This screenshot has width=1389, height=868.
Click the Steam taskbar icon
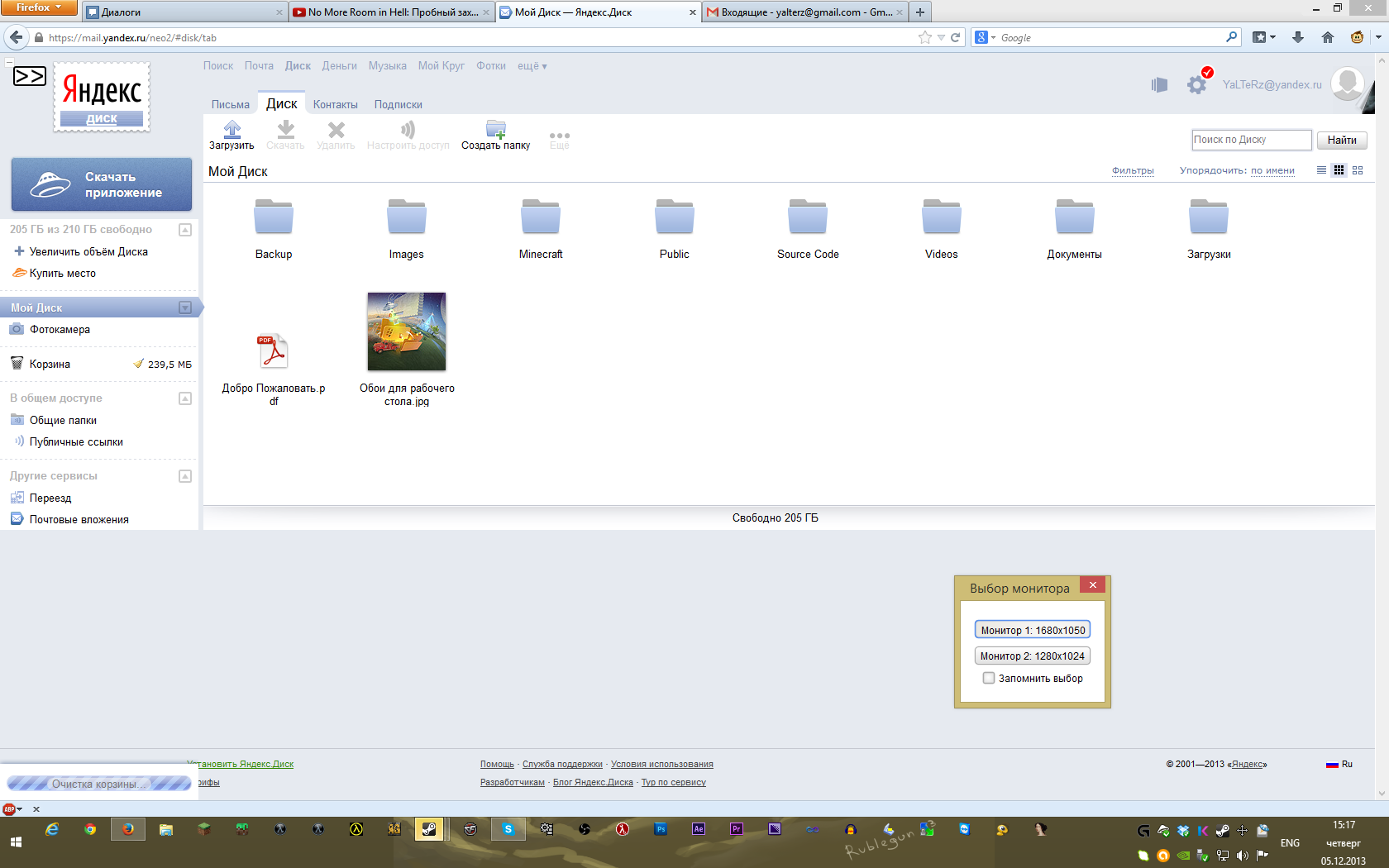click(x=429, y=829)
